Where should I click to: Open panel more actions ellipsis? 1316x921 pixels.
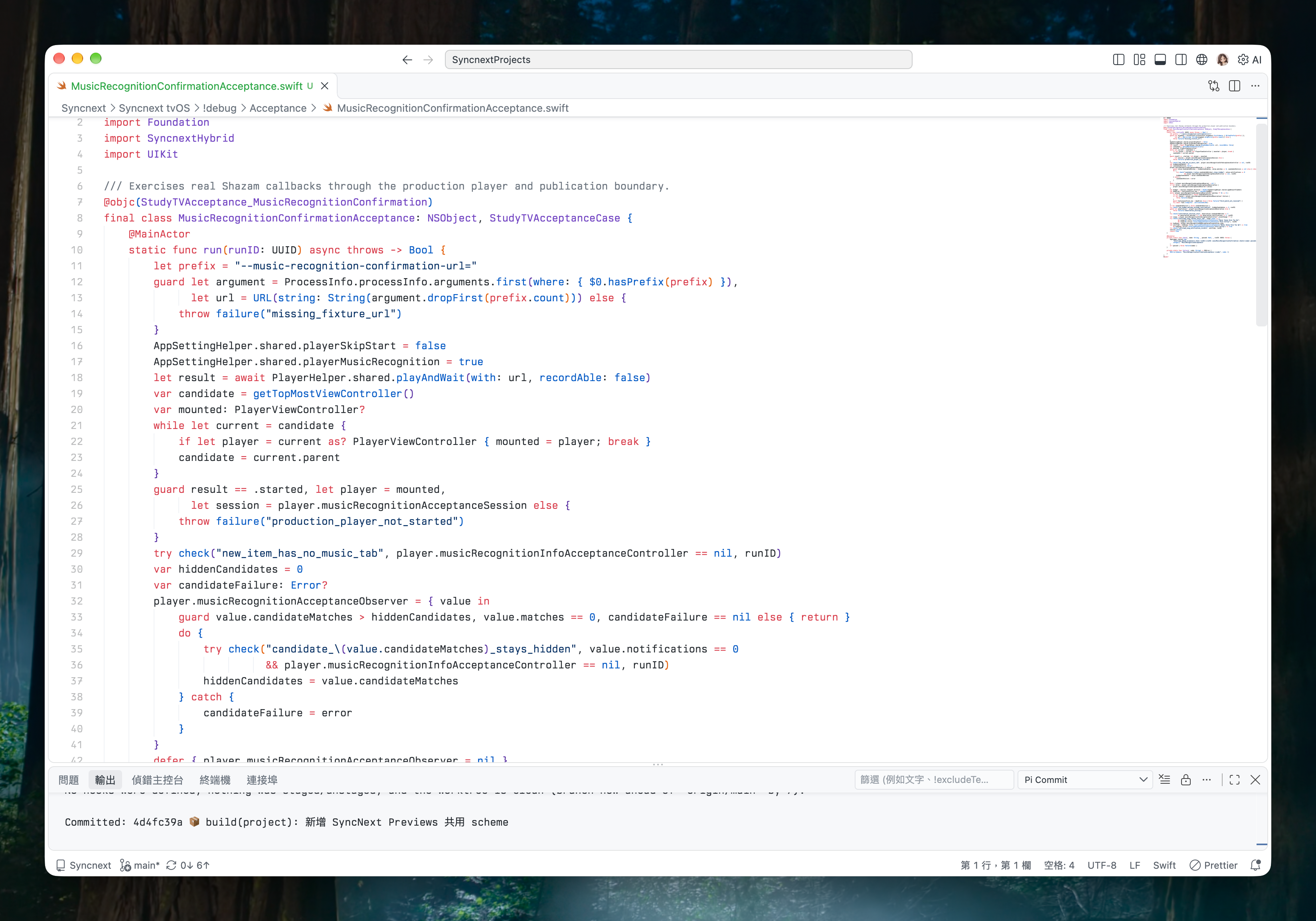1207,780
